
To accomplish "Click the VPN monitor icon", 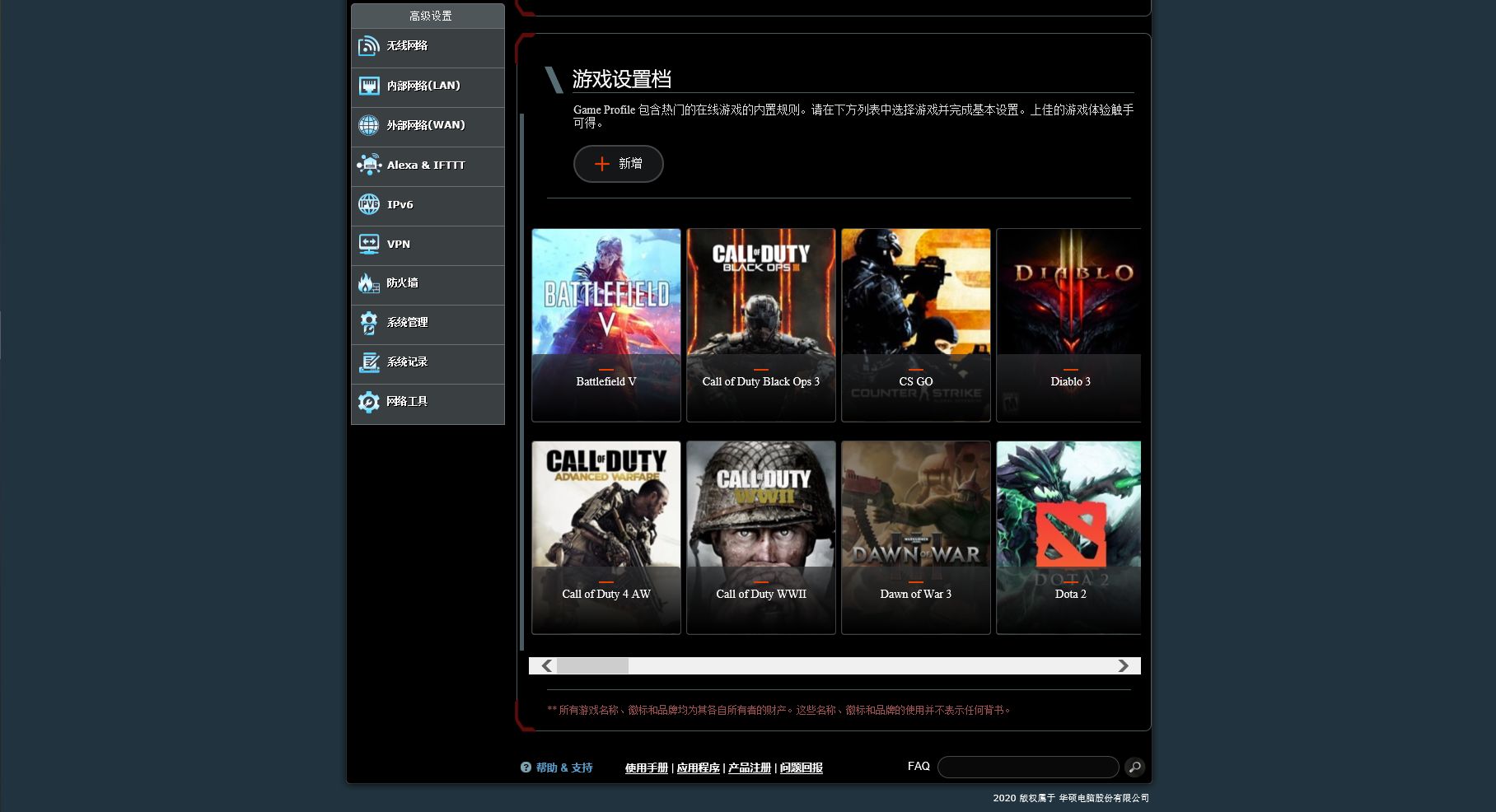I will [x=368, y=244].
